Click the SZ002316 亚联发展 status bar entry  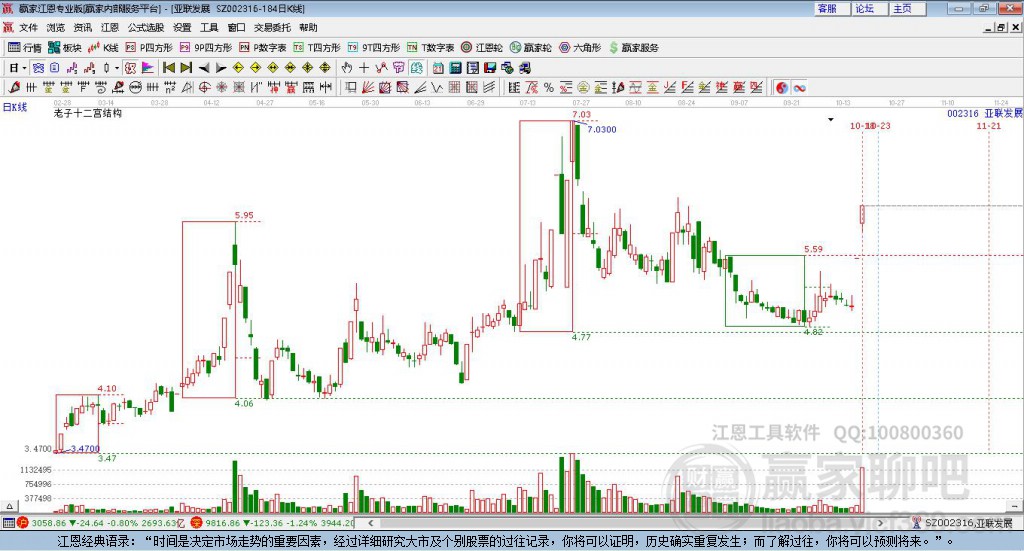963,523
